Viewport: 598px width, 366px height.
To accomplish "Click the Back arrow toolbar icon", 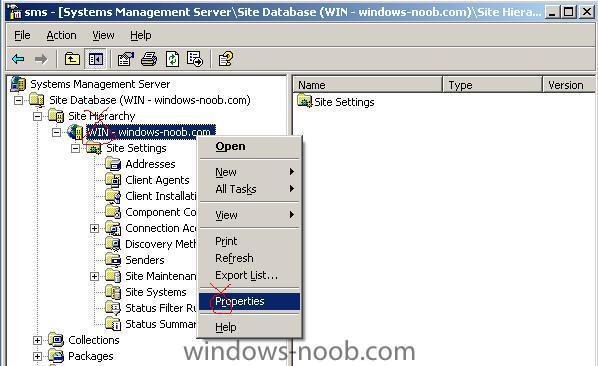I will [x=18, y=59].
